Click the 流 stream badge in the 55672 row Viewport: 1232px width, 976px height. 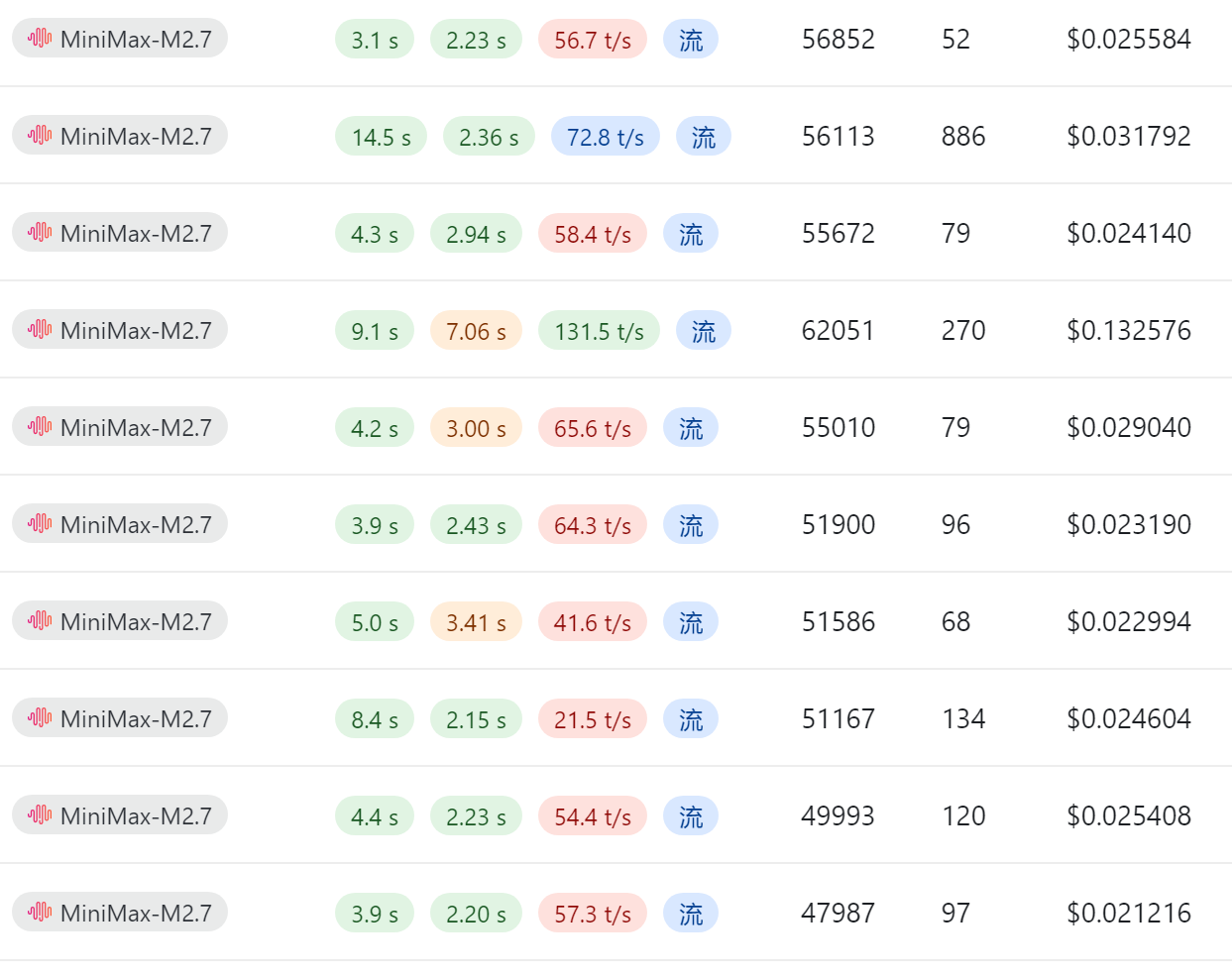click(x=691, y=234)
